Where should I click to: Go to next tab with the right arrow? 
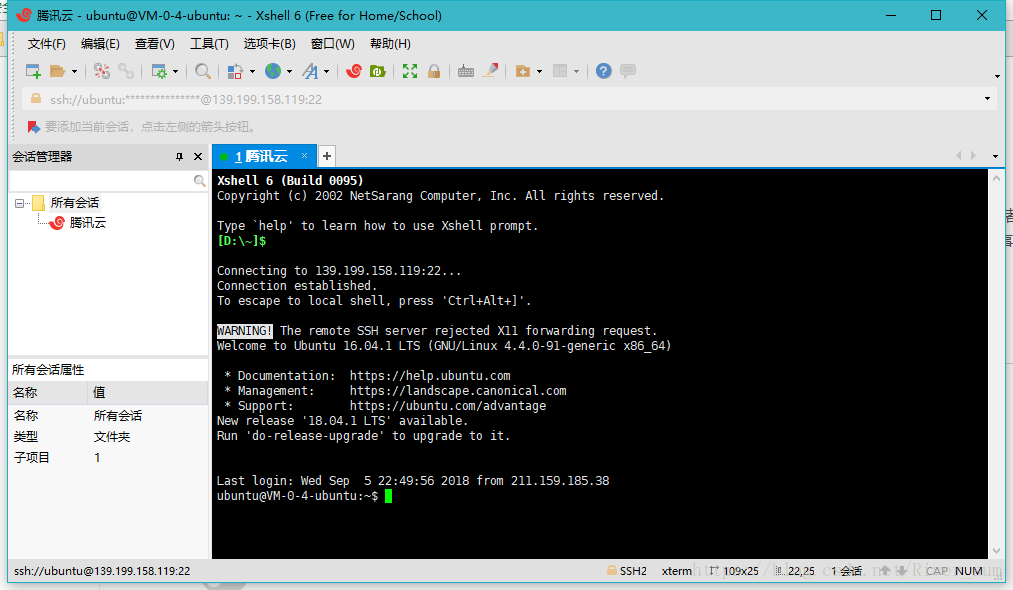[x=973, y=156]
